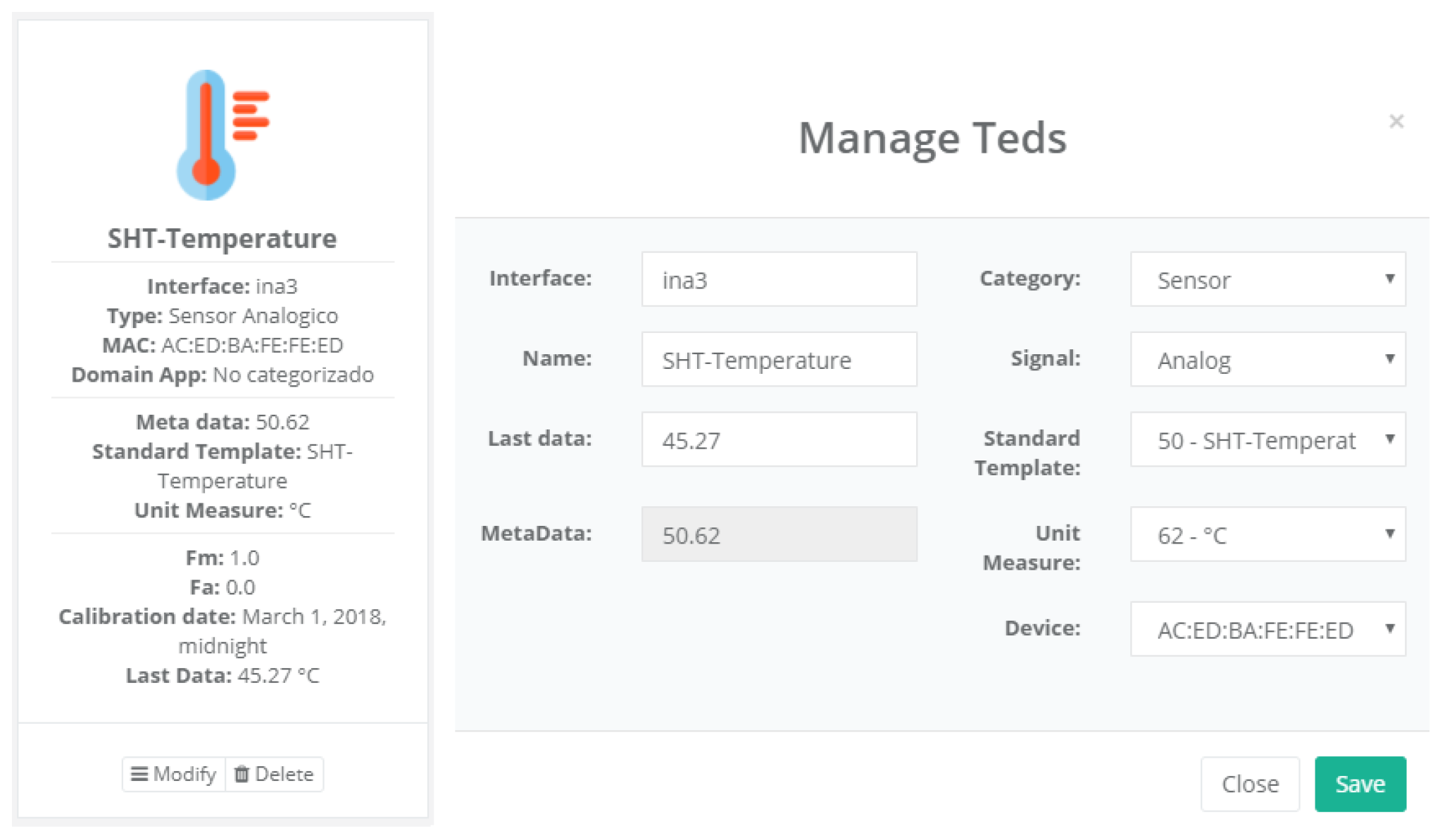Click the trash icon on Delete

click(242, 774)
